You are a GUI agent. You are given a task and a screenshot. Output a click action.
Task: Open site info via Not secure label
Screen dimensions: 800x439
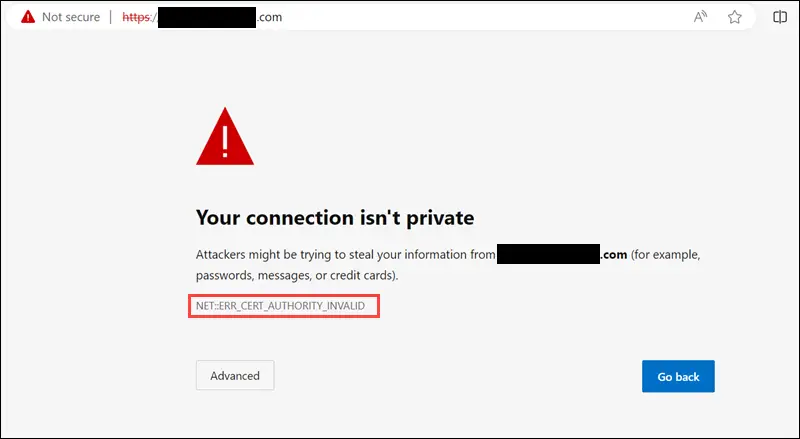[x=70, y=17]
